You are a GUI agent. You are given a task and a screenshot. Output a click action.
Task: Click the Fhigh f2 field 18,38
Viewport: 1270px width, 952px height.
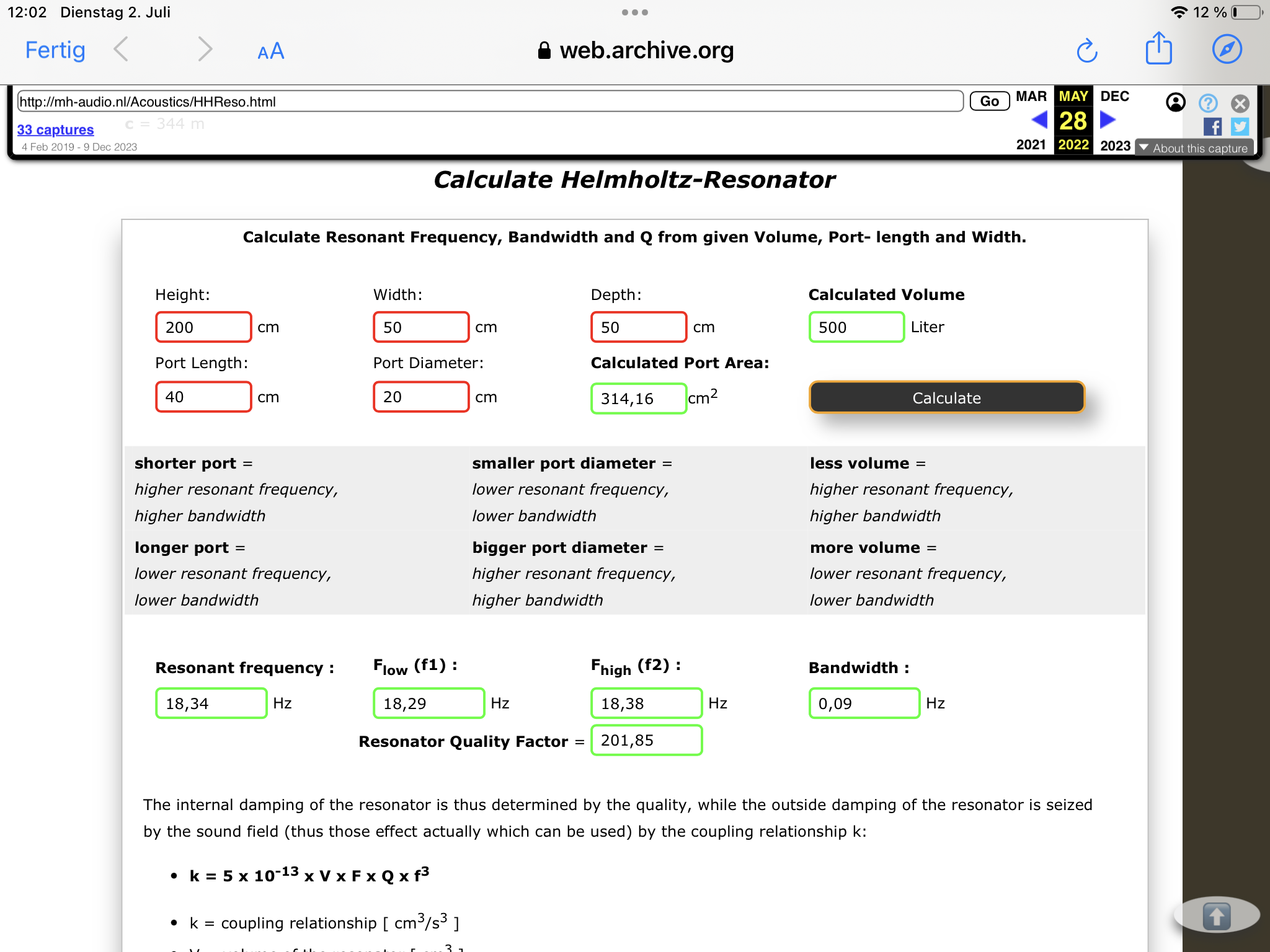(647, 703)
